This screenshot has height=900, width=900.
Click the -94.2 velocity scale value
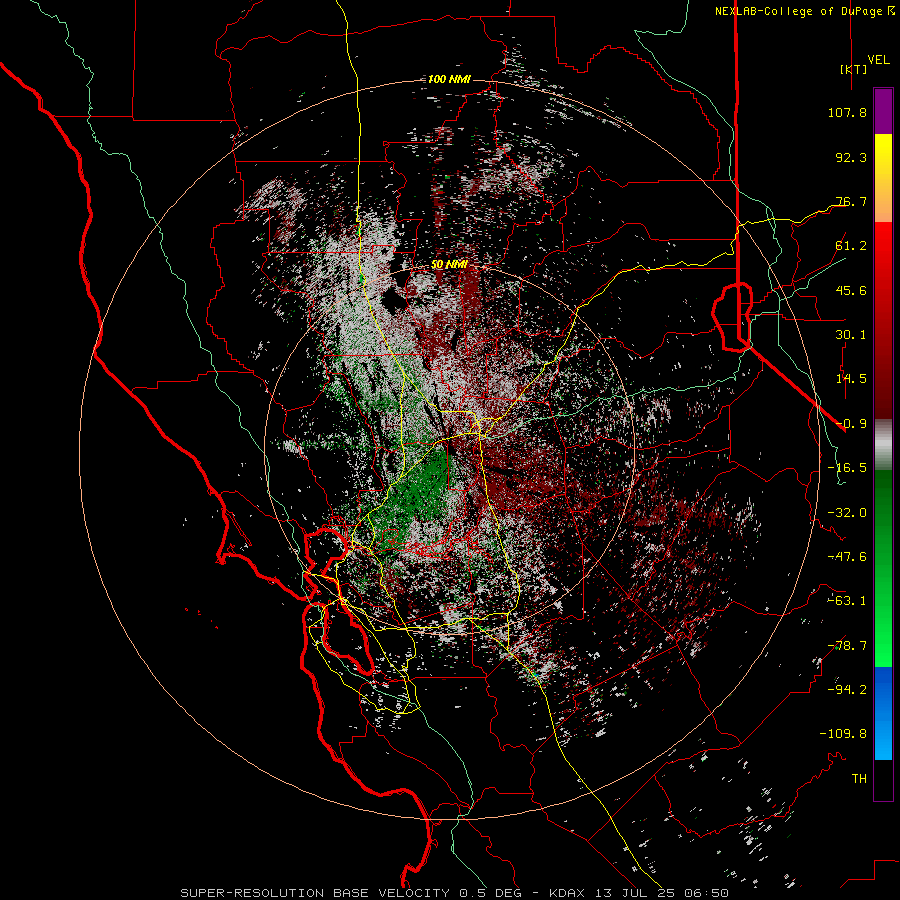[x=847, y=690]
